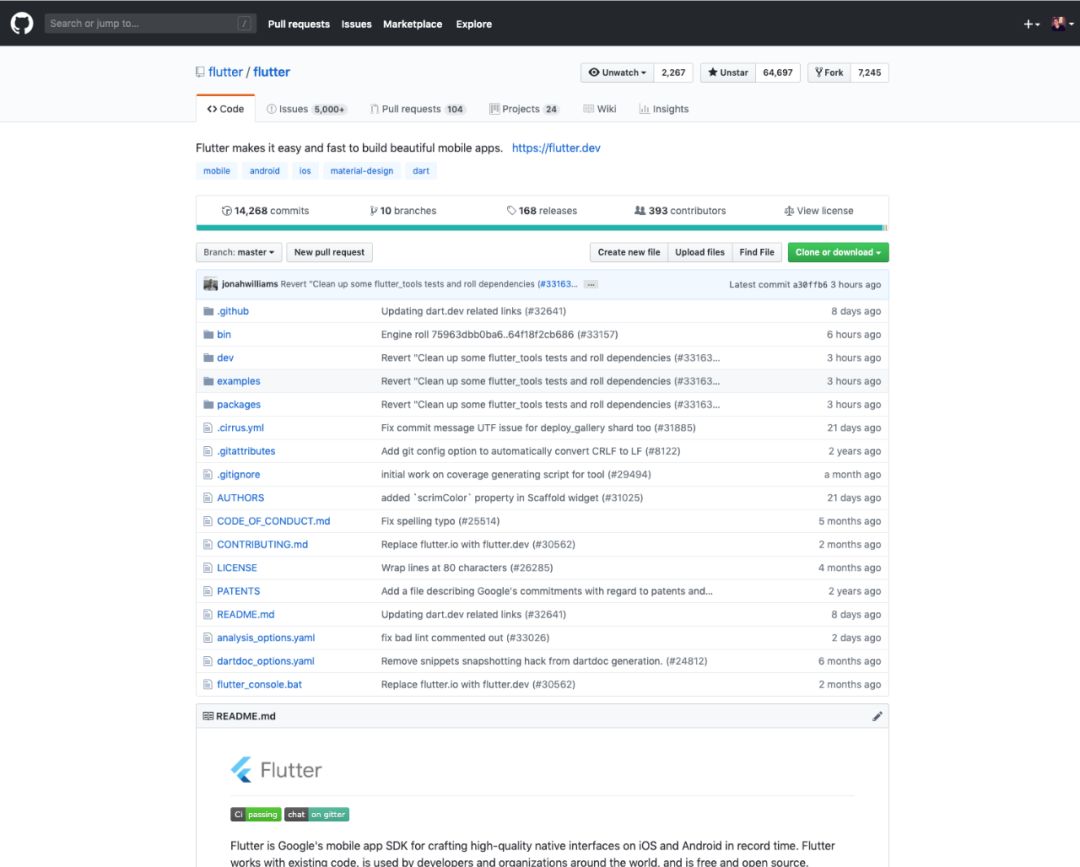Click jonahwilliams' avatar in the latest commit
The width and height of the screenshot is (1080, 867).
(210, 284)
